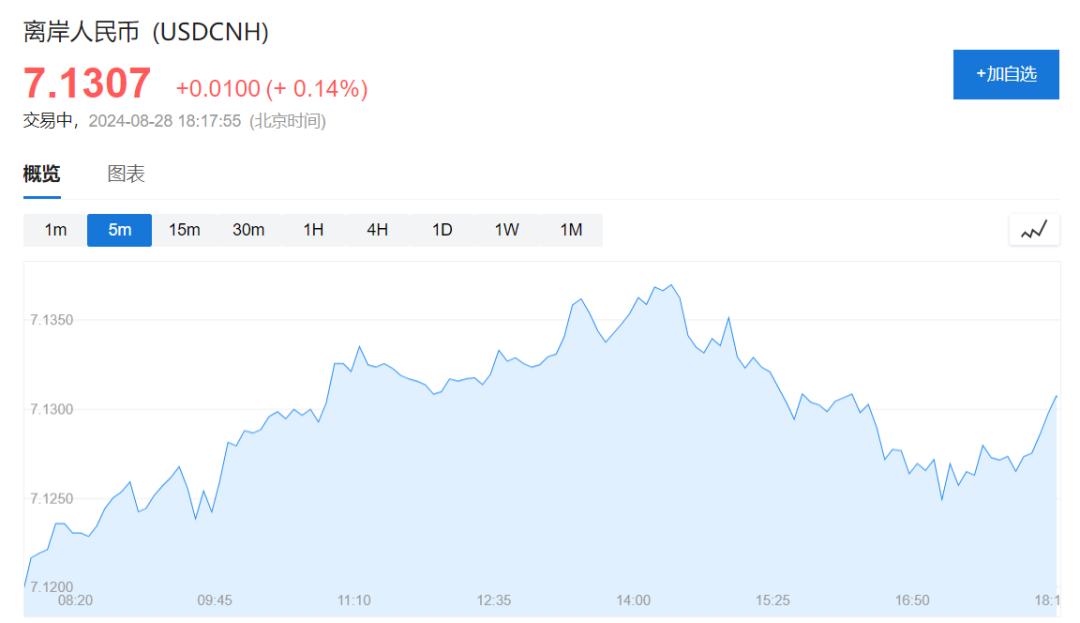Image resolution: width=1080 pixels, height=623 pixels.
Task: Add USDCNH to watchlist with +加自选
Action: click(x=1006, y=74)
